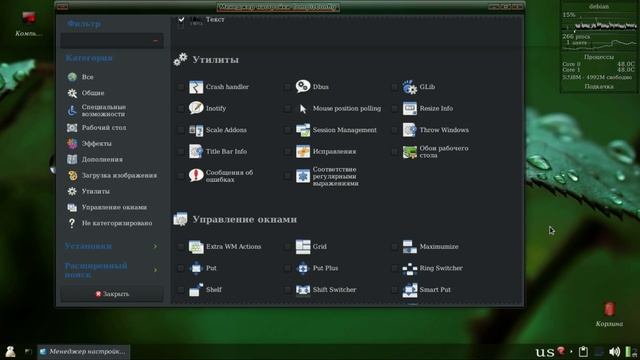This screenshot has height=360, width=640.
Task: Open the clipboard tray icon
Action: click(584, 351)
